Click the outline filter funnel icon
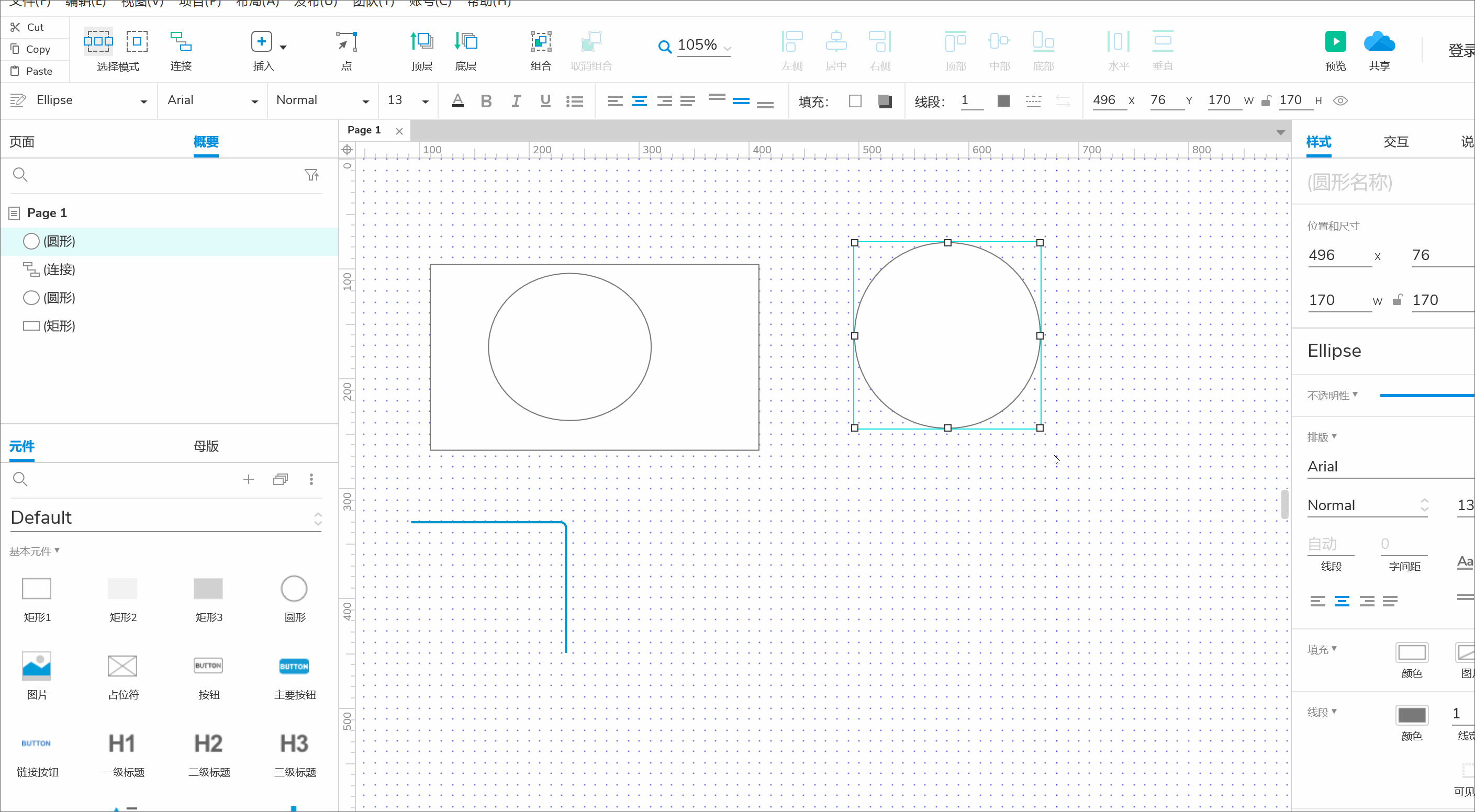 311,175
